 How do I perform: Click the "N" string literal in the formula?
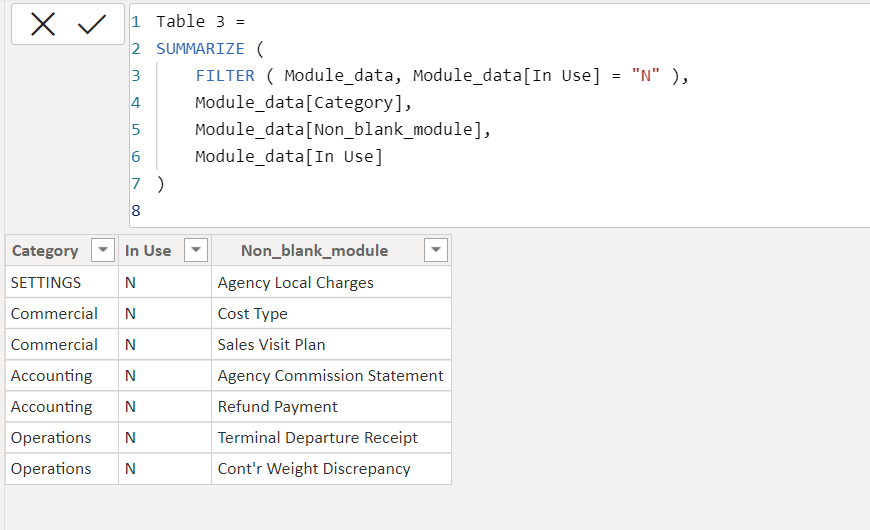pyautogui.click(x=645, y=75)
